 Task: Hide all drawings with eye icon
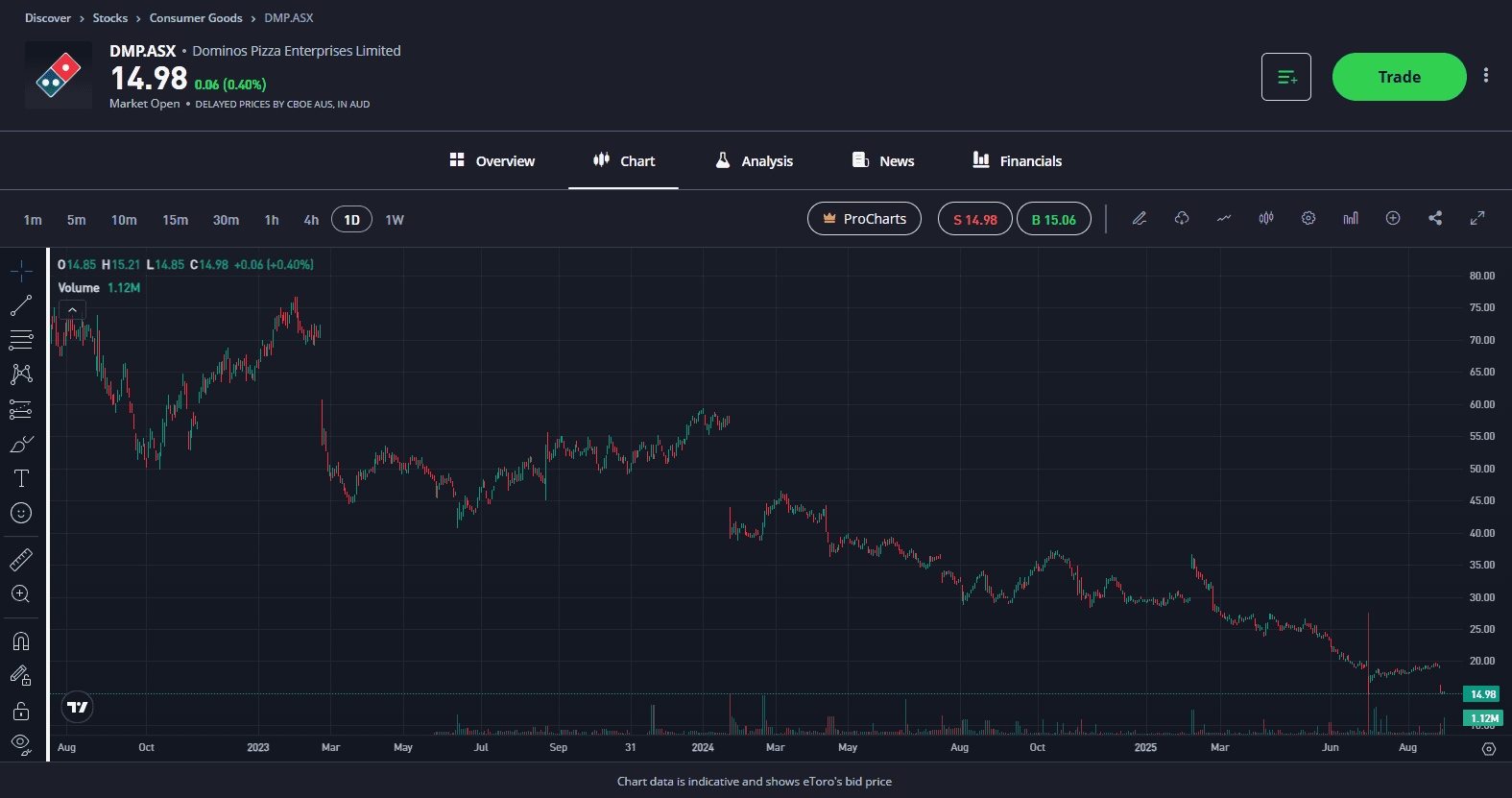21,743
